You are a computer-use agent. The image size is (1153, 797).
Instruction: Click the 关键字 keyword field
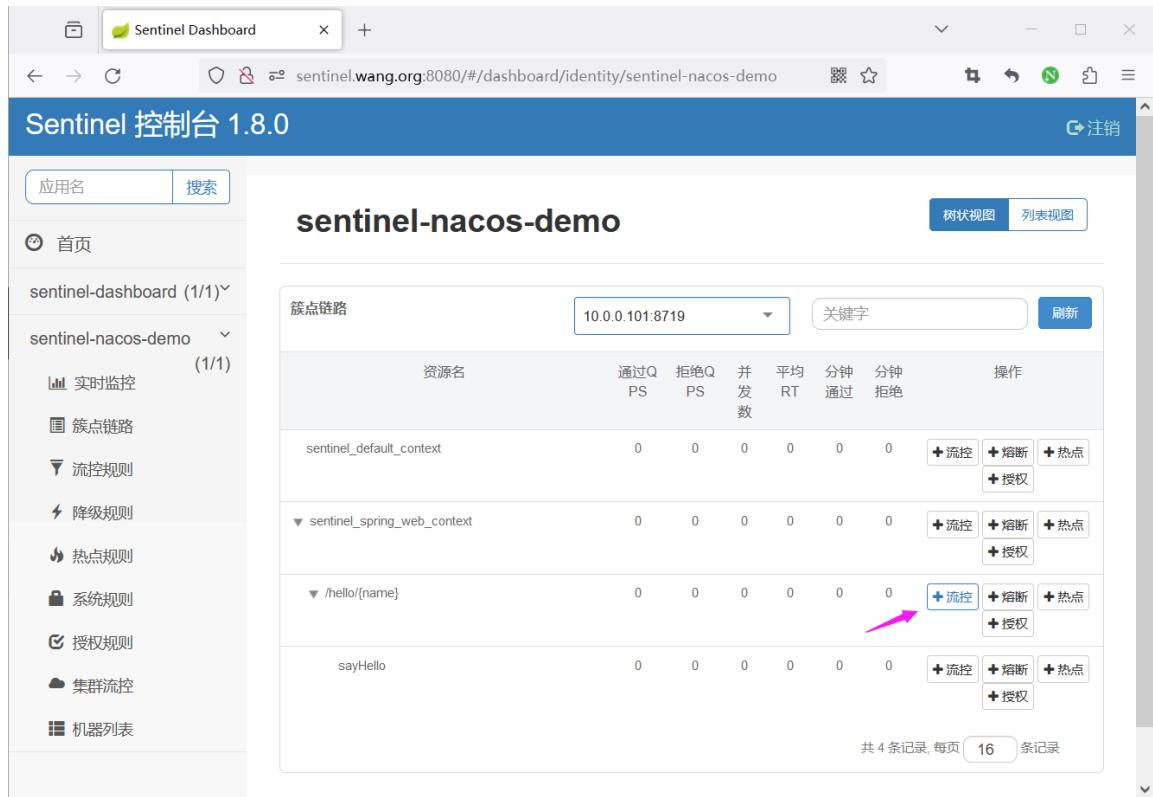919,314
